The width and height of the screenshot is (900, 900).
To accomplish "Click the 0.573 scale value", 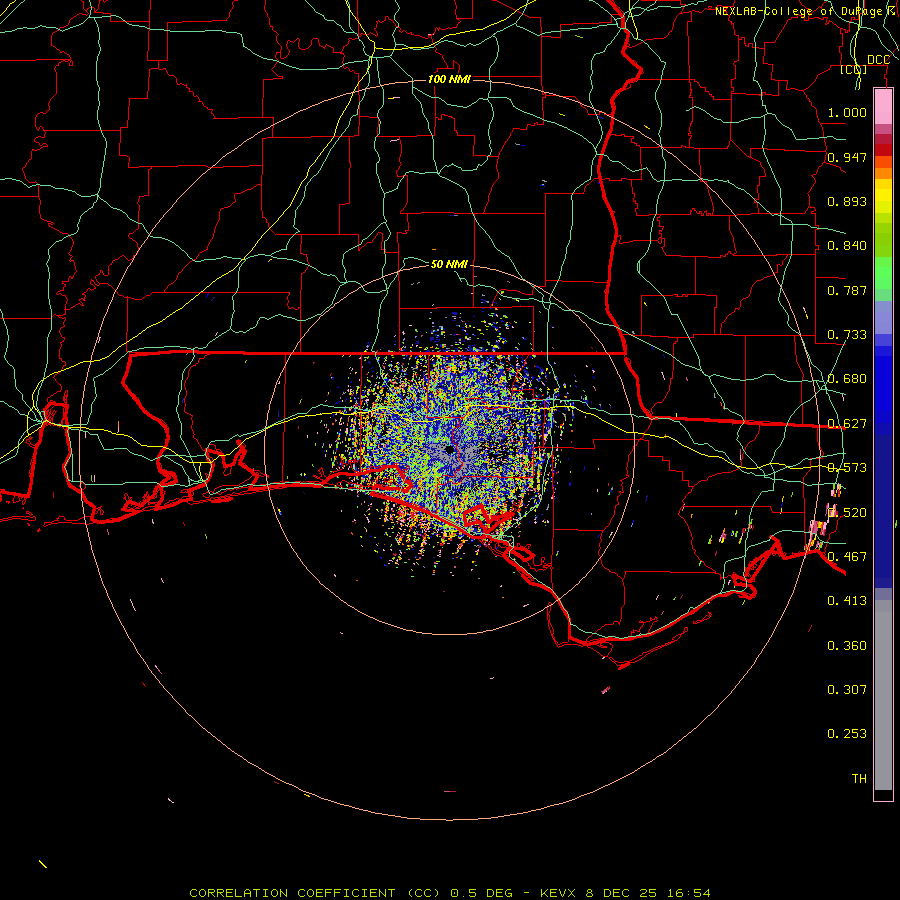I will [847, 468].
